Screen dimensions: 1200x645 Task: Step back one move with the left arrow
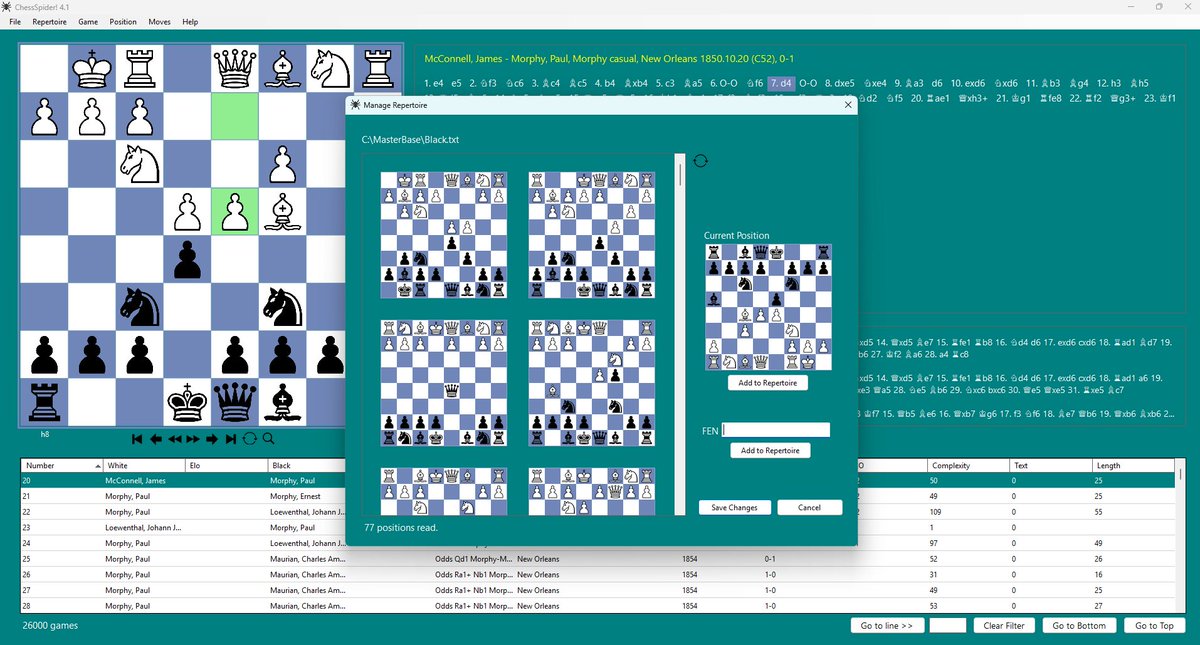156,438
